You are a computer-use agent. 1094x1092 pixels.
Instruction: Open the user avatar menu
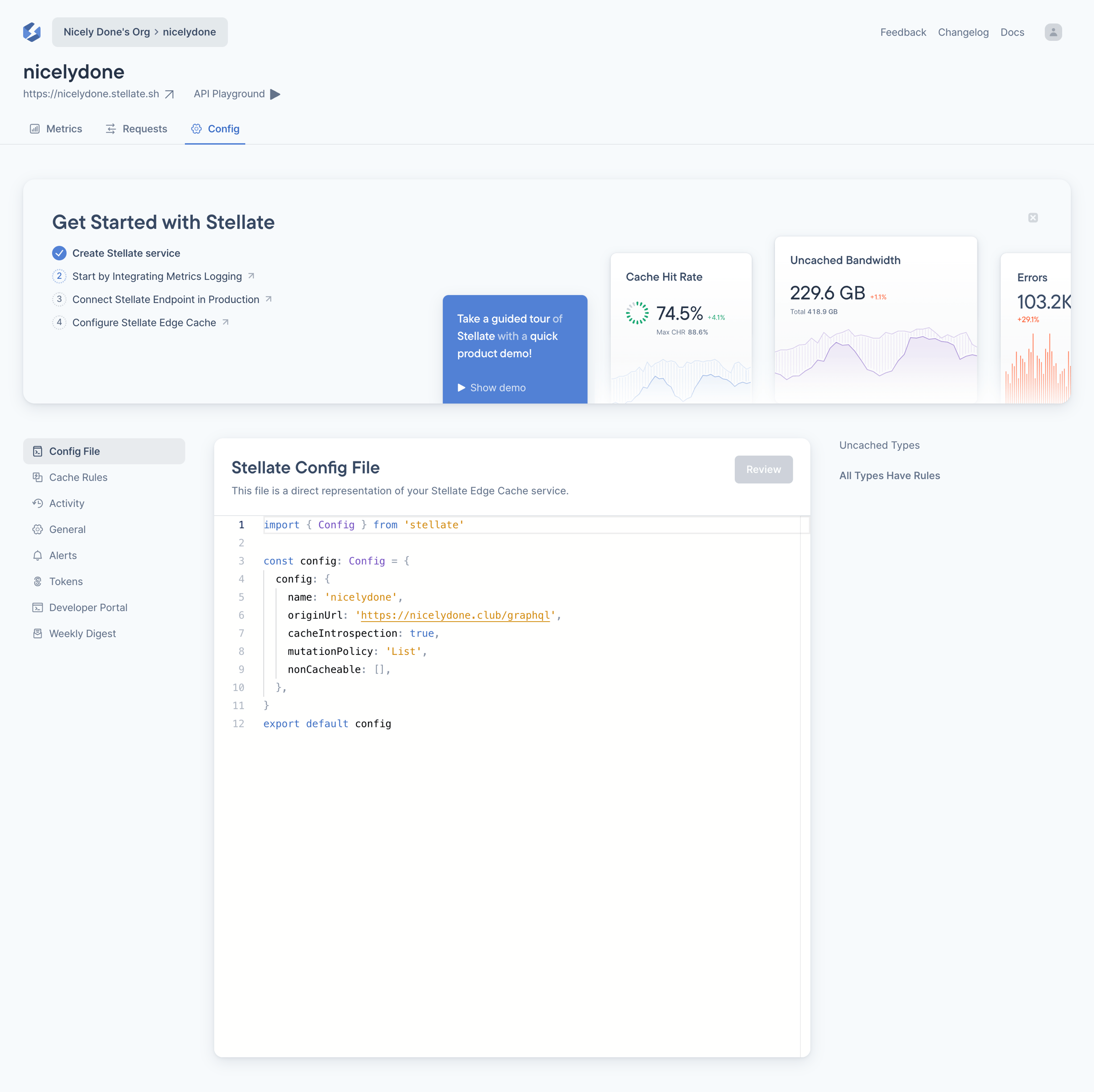(1053, 32)
